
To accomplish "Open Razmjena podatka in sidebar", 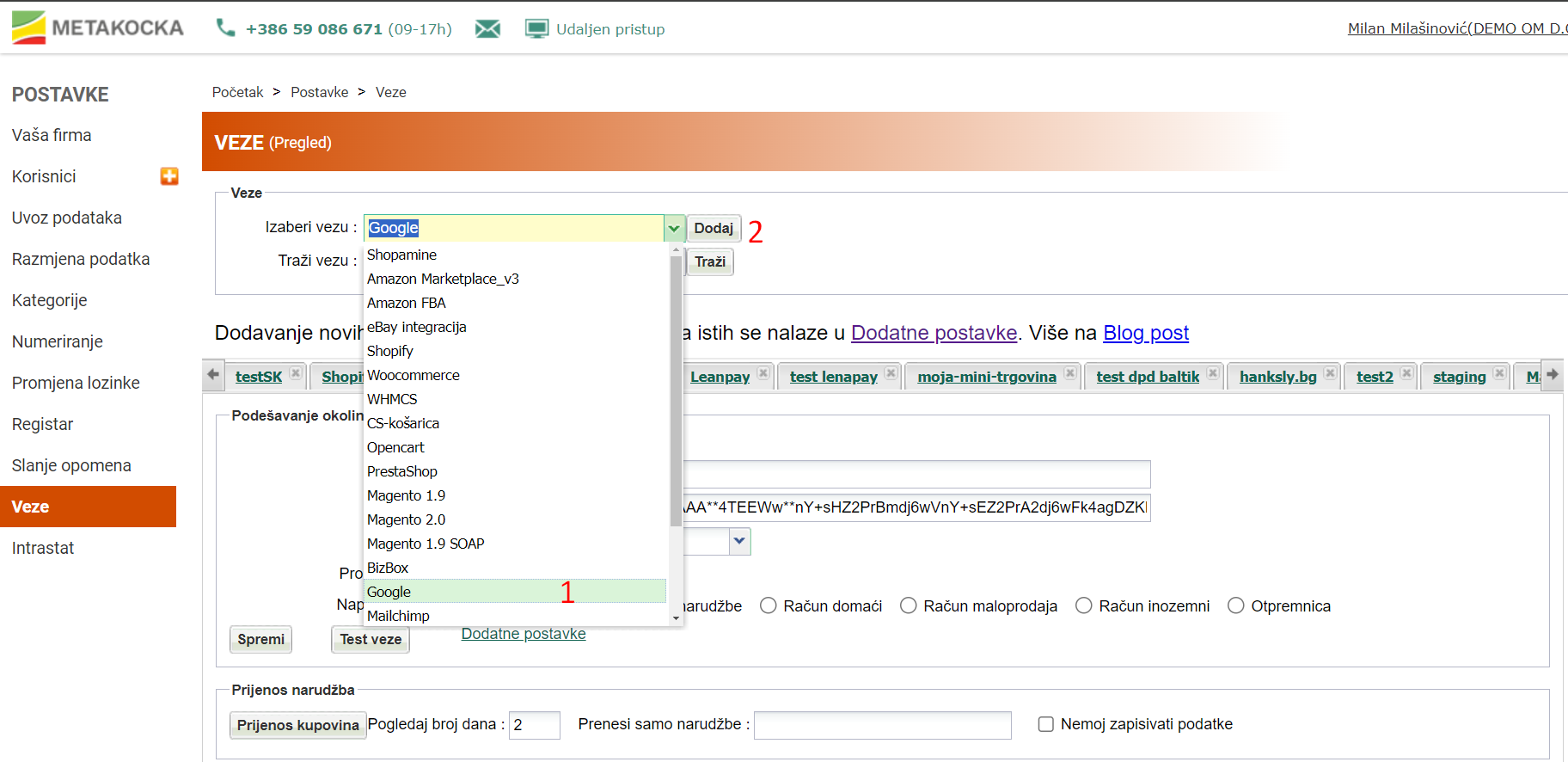I will 81,259.
